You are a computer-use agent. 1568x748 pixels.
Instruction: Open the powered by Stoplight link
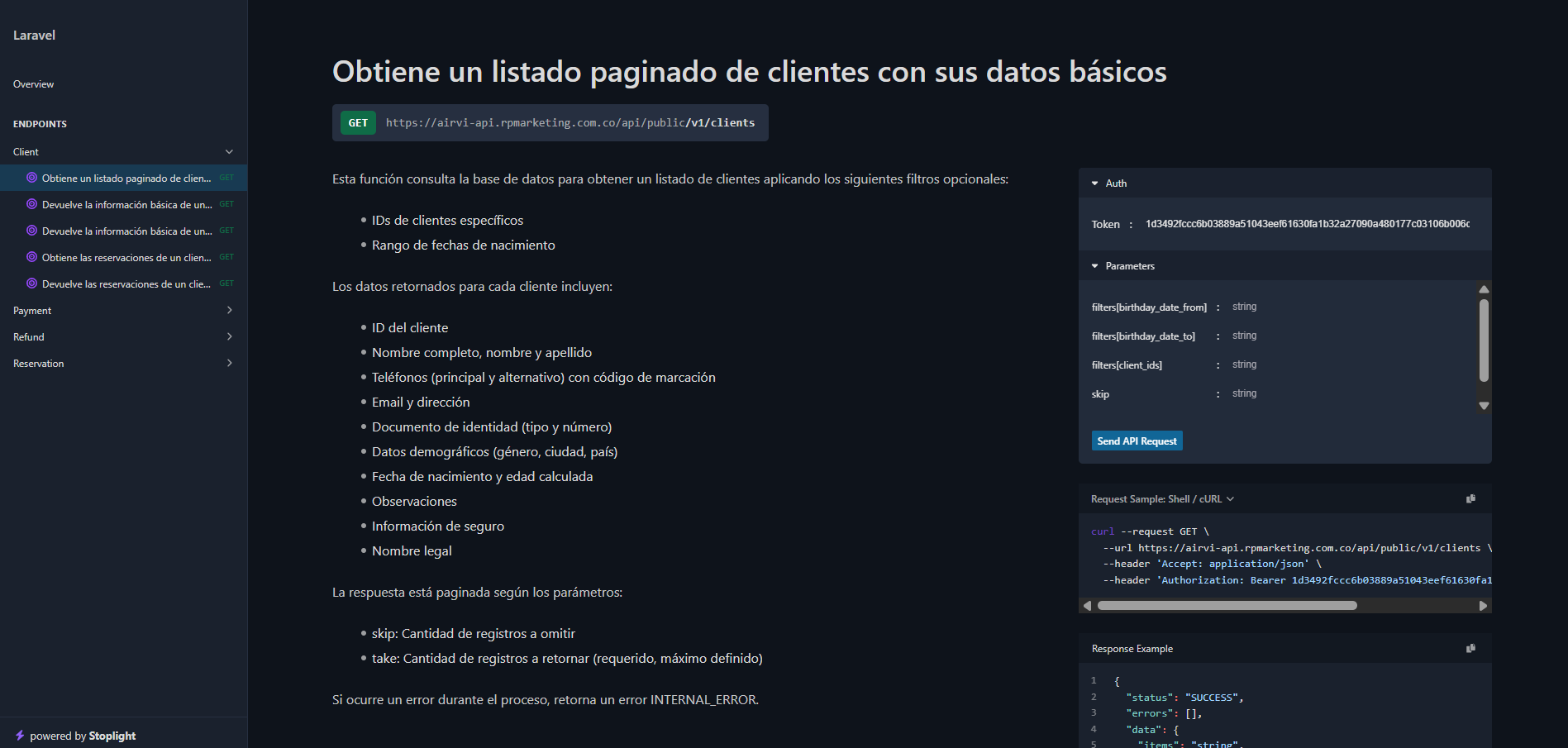click(x=83, y=736)
